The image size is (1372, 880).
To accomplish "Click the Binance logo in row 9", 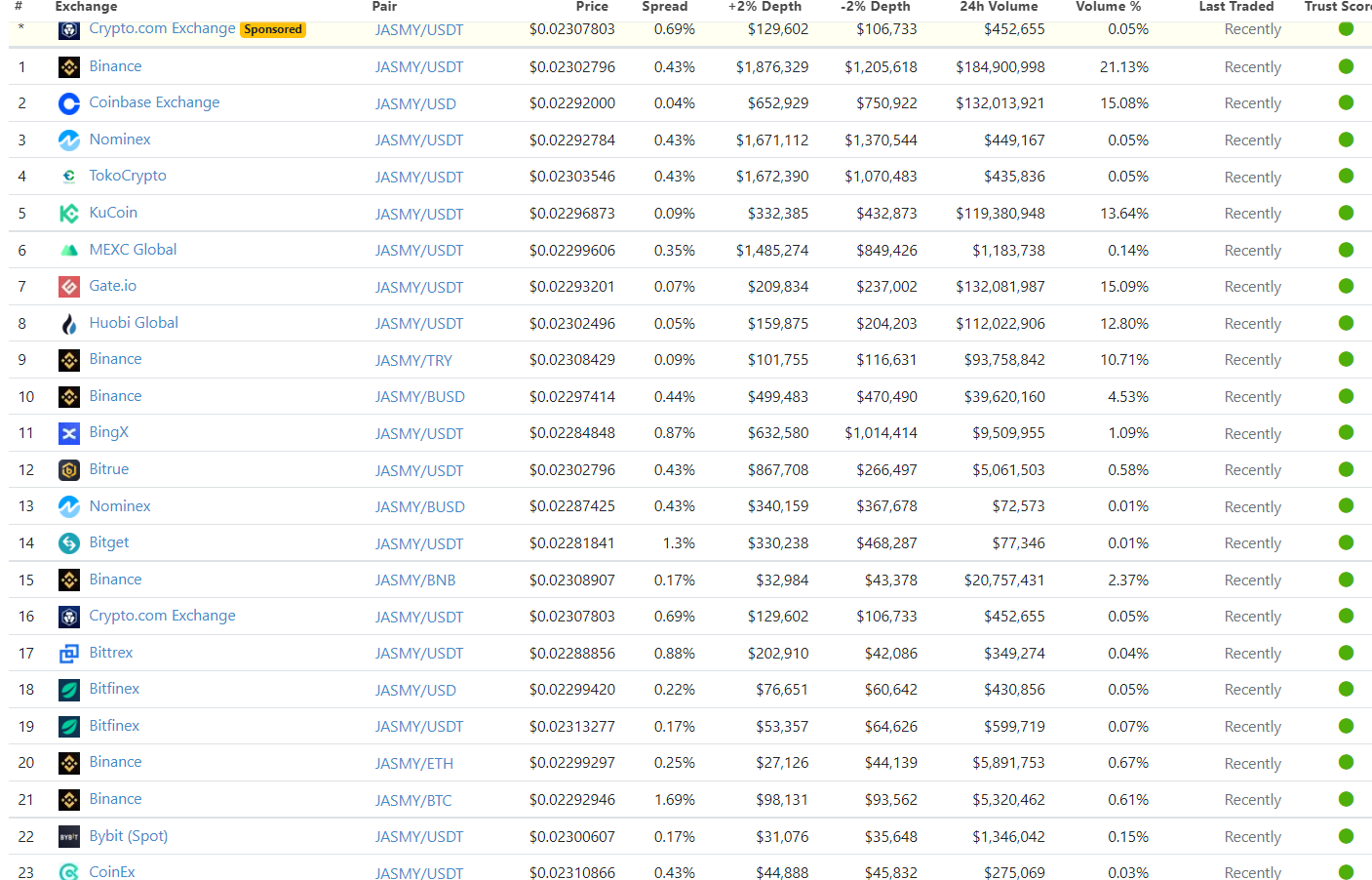I will click(69, 360).
